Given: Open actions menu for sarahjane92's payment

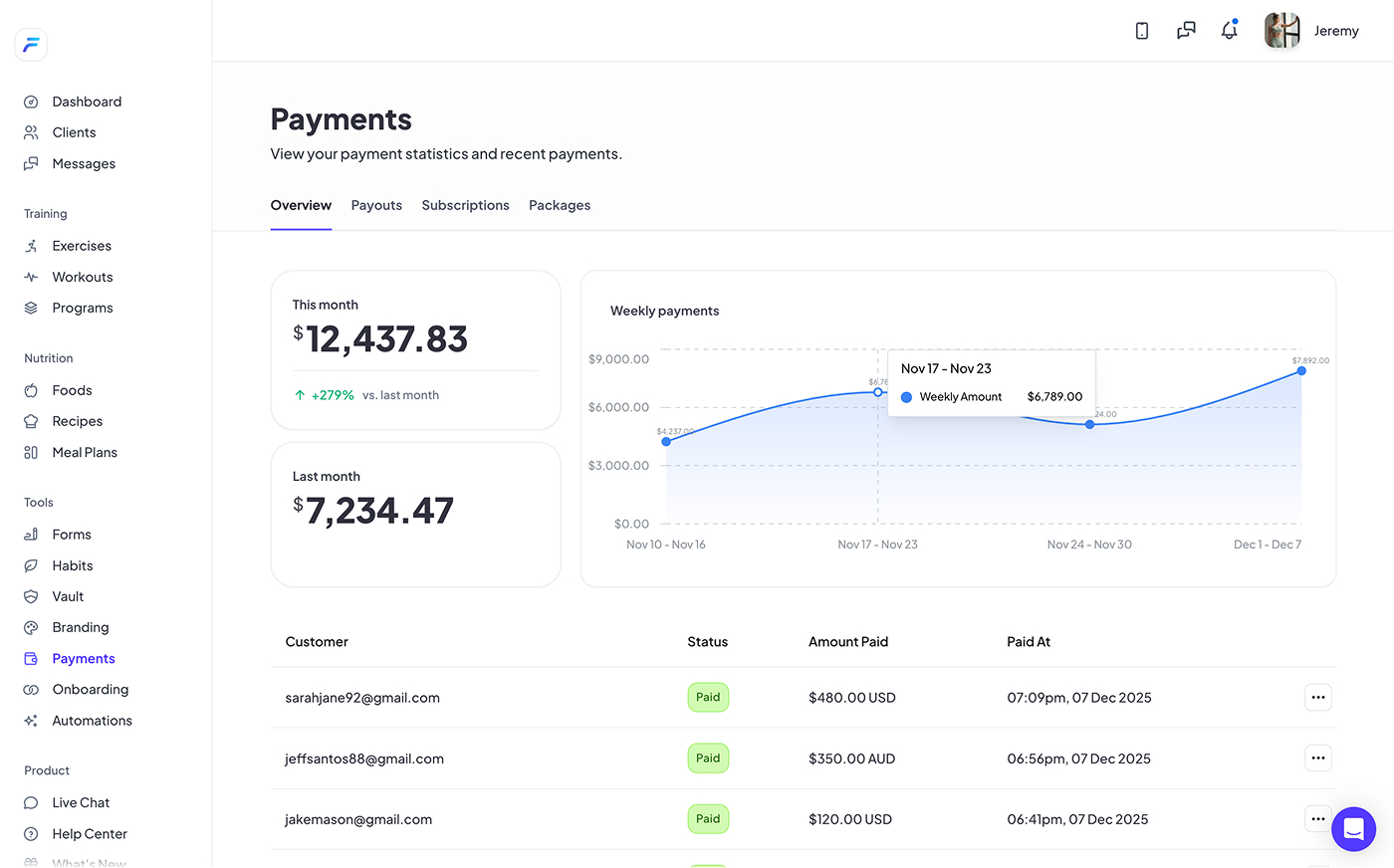Looking at the screenshot, I should pyautogui.click(x=1317, y=697).
